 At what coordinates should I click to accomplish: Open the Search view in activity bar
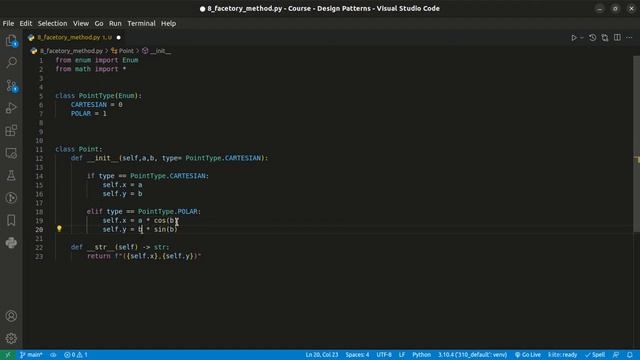[11, 62]
